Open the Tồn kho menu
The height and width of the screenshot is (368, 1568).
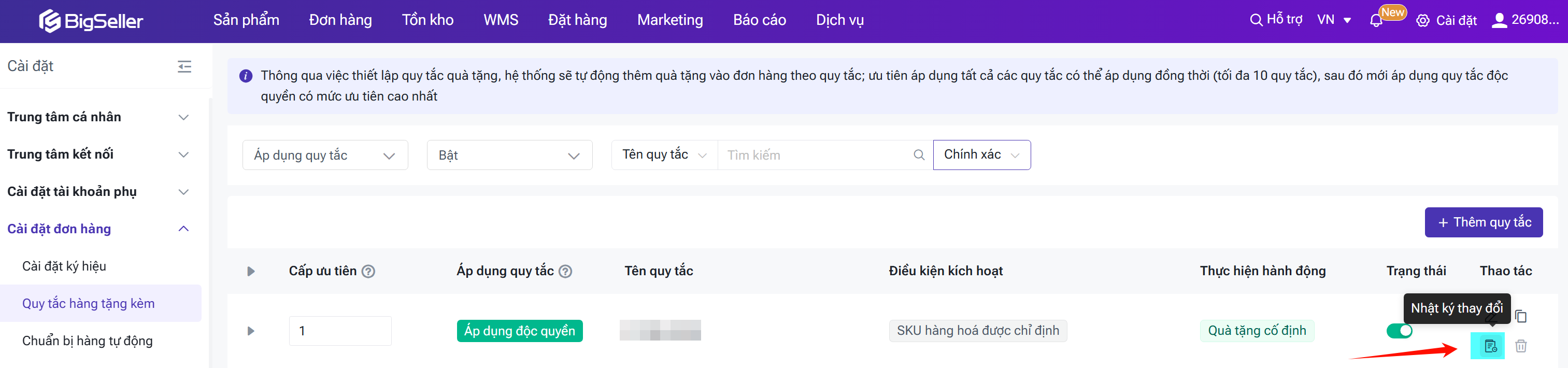click(x=427, y=20)
